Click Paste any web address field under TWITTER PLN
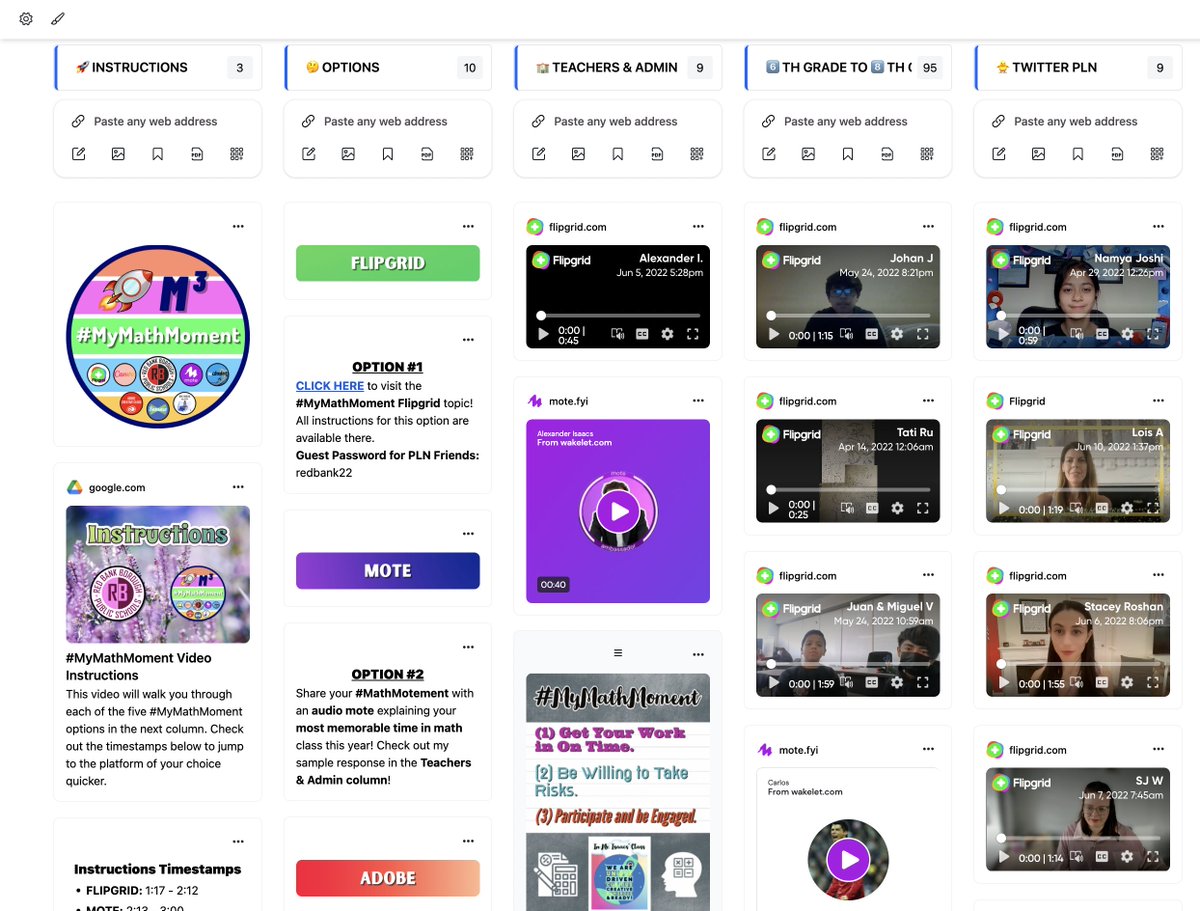Viewport: 1200px width, 911px height. [x=1076, y=121]
